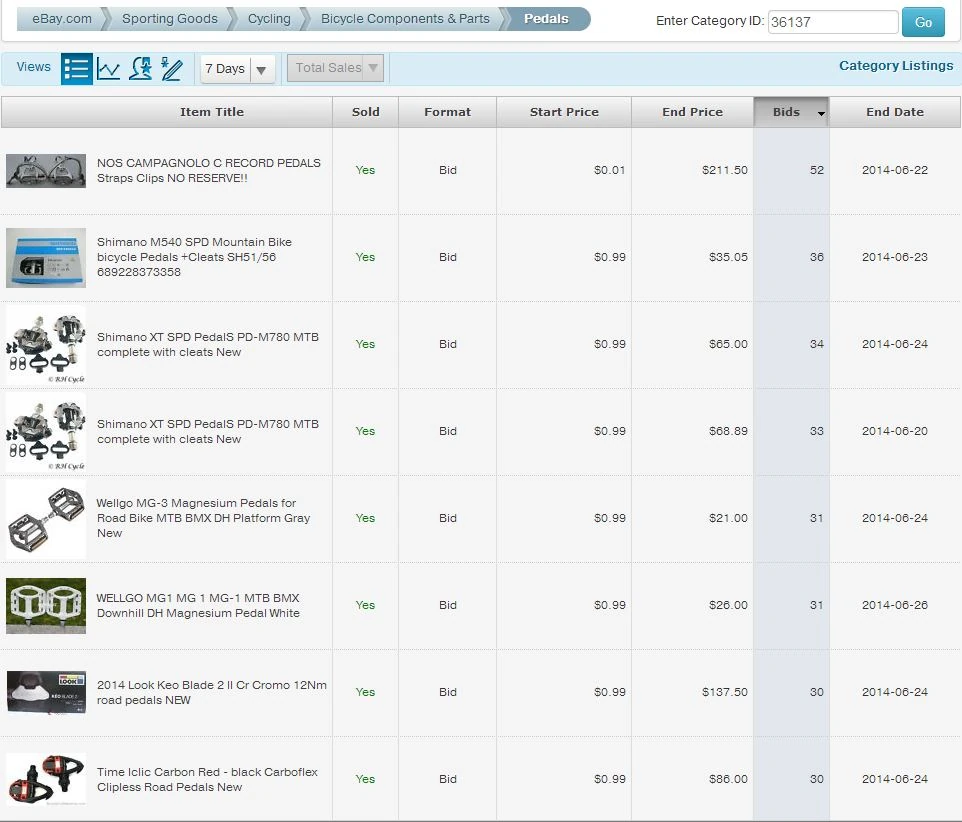962x822 pixels.
Task: Open Cycling breadcrumb
Action: pyautogui.click(x=269, y=19)
